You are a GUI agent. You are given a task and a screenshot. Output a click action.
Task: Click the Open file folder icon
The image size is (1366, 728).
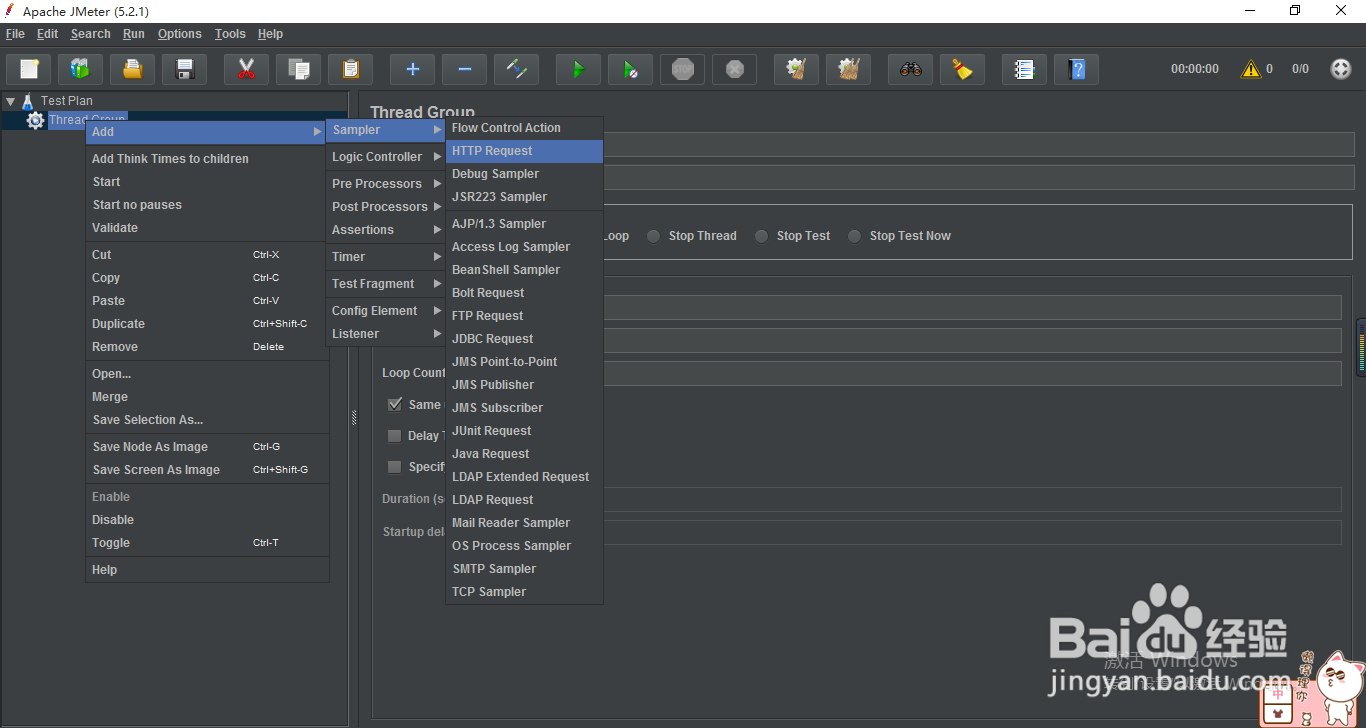pyautogui.click(x=133, y=69)
